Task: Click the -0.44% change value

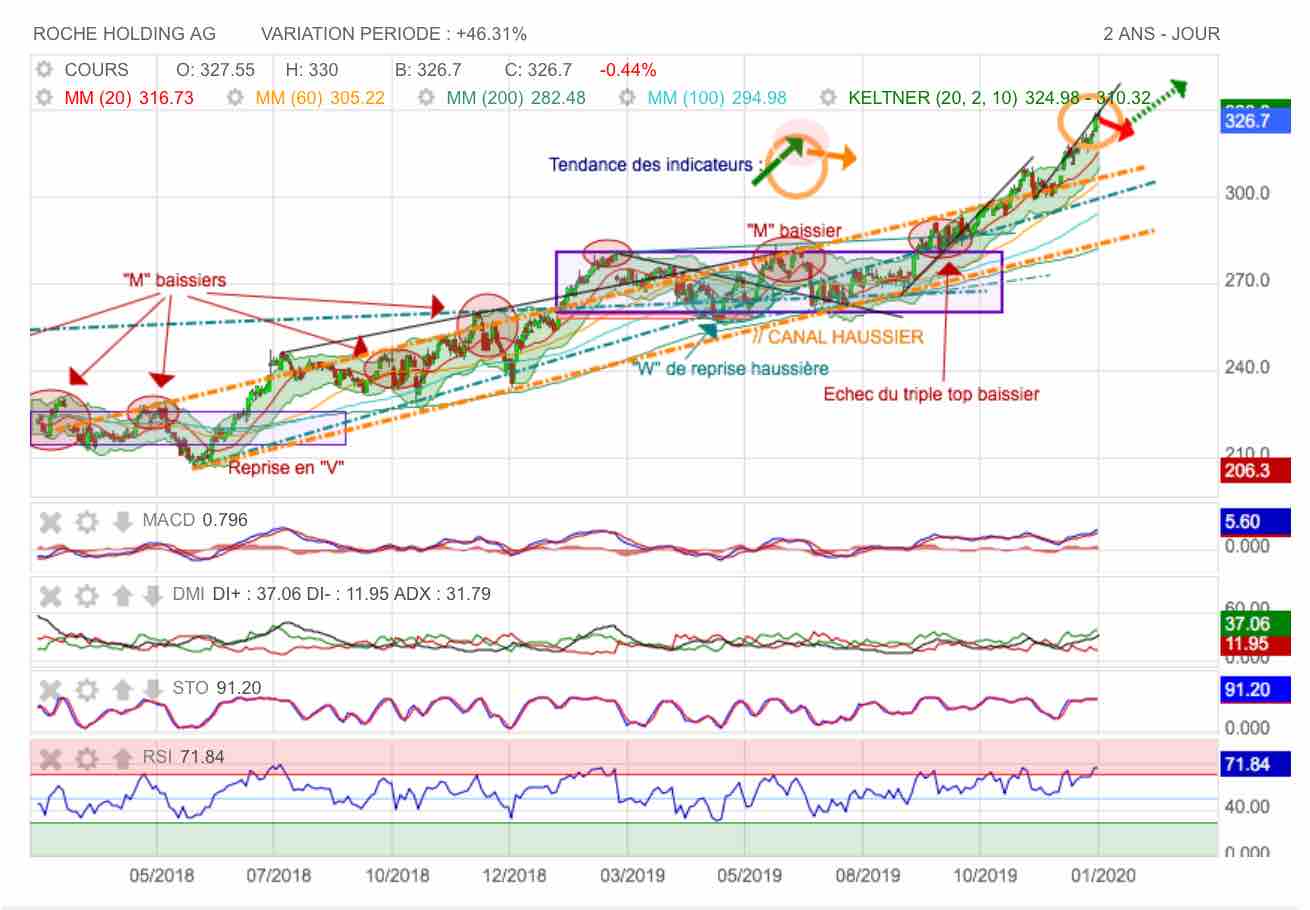Action: 628,70
